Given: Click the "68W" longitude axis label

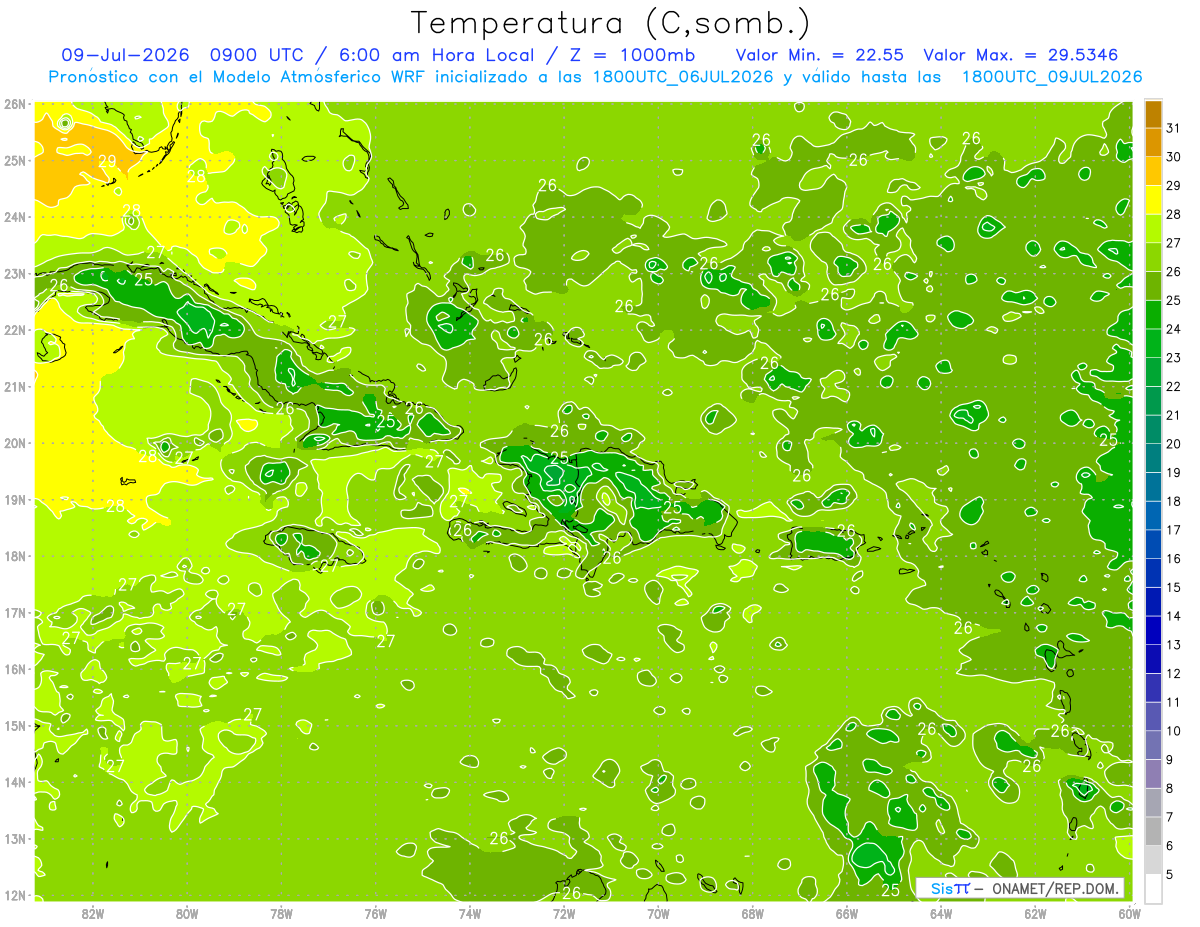Looking at the screenshot, I should pyautogui.click(x=753, y=913).
